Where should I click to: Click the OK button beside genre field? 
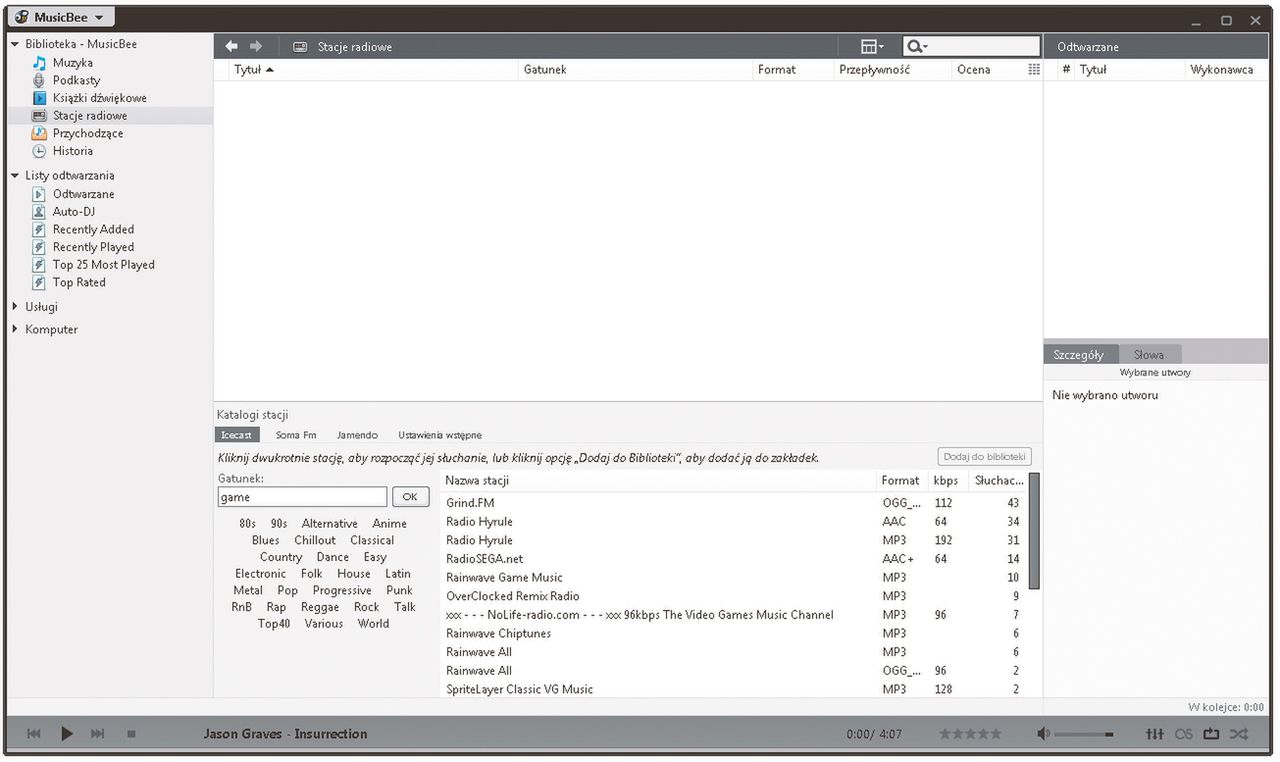pyautogui.click(x=409, y=497)
